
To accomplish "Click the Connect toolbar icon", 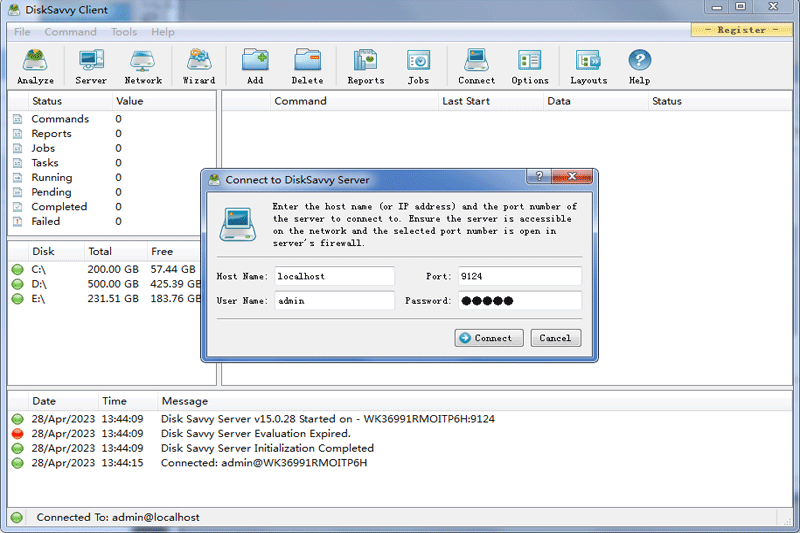I will point(477,66).
